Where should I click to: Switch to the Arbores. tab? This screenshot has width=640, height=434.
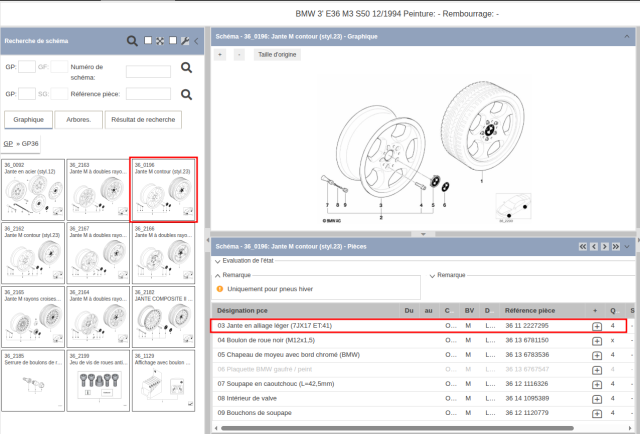coord(79,120)
